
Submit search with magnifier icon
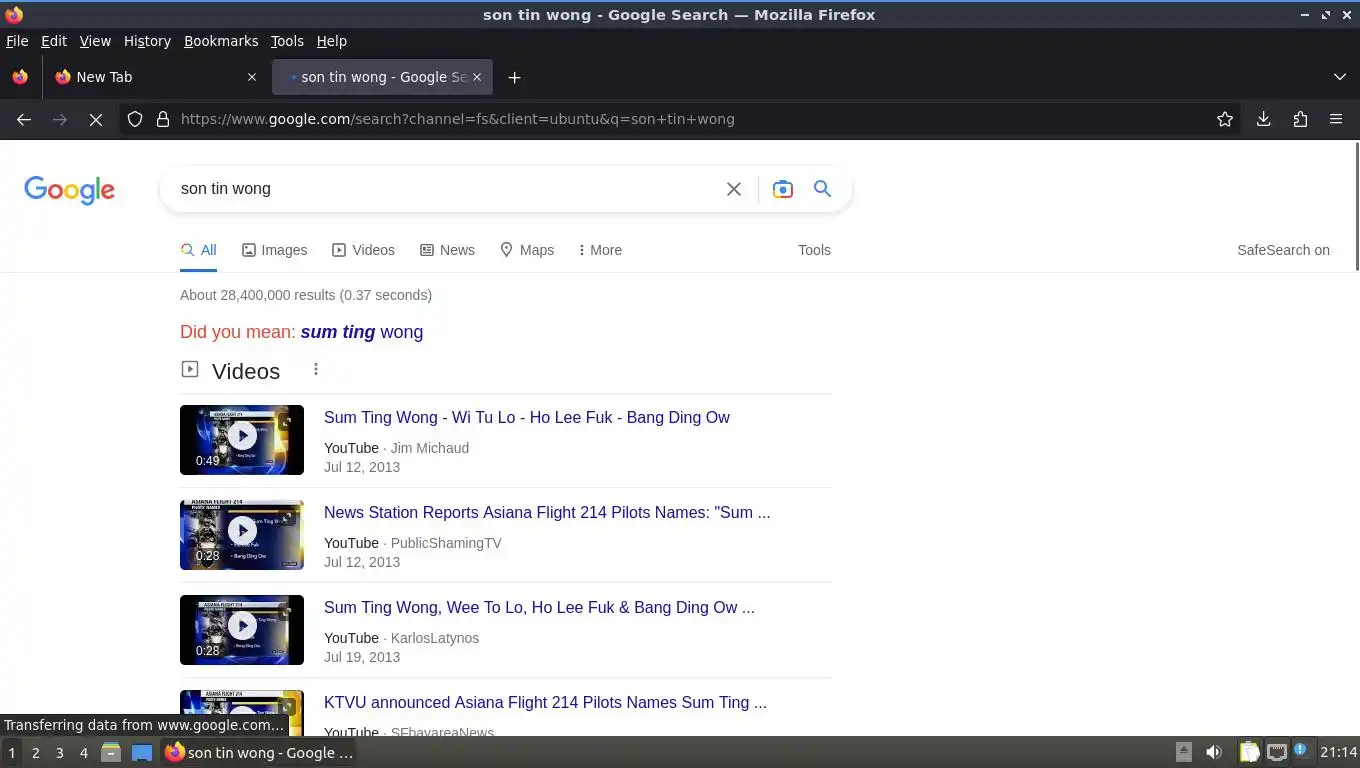(822, 189)
